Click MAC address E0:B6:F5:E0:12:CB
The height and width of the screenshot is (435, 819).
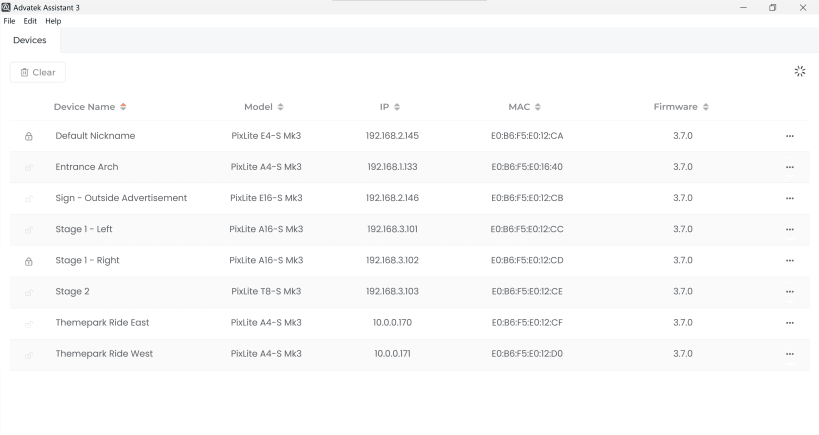pos(527,198)
